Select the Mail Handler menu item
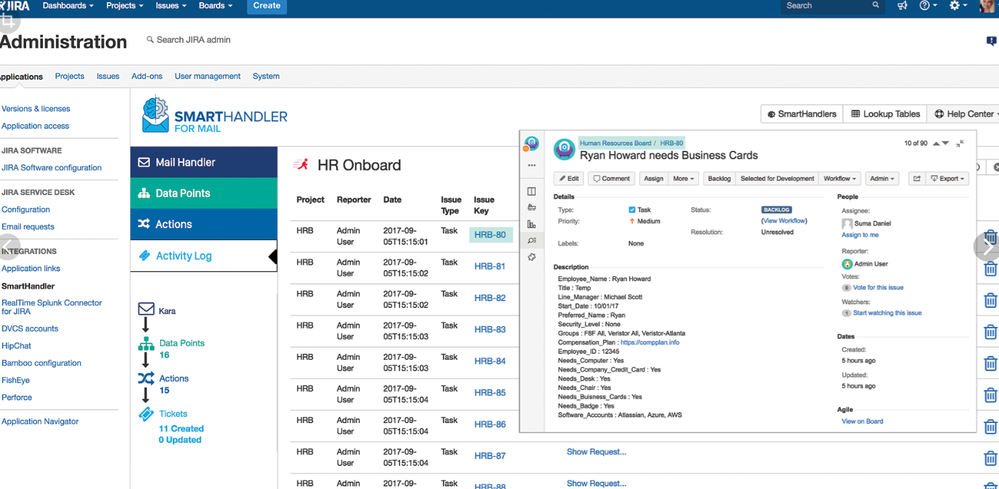The height and width of the screenshot is (489, 999). (204, 162)
